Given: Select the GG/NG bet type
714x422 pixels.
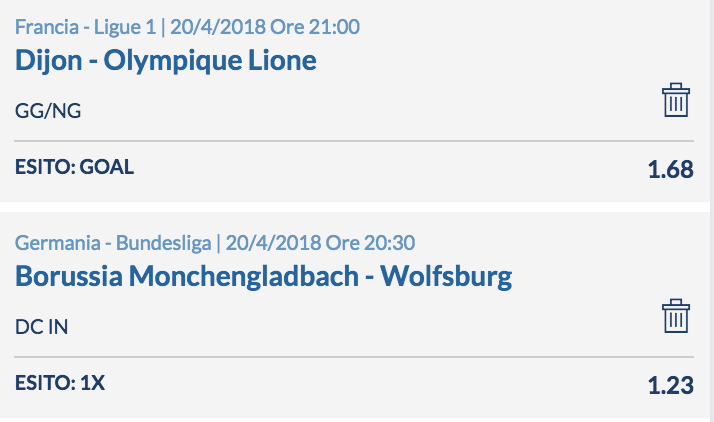Looking at the screenshot, I should pos(48,111).
